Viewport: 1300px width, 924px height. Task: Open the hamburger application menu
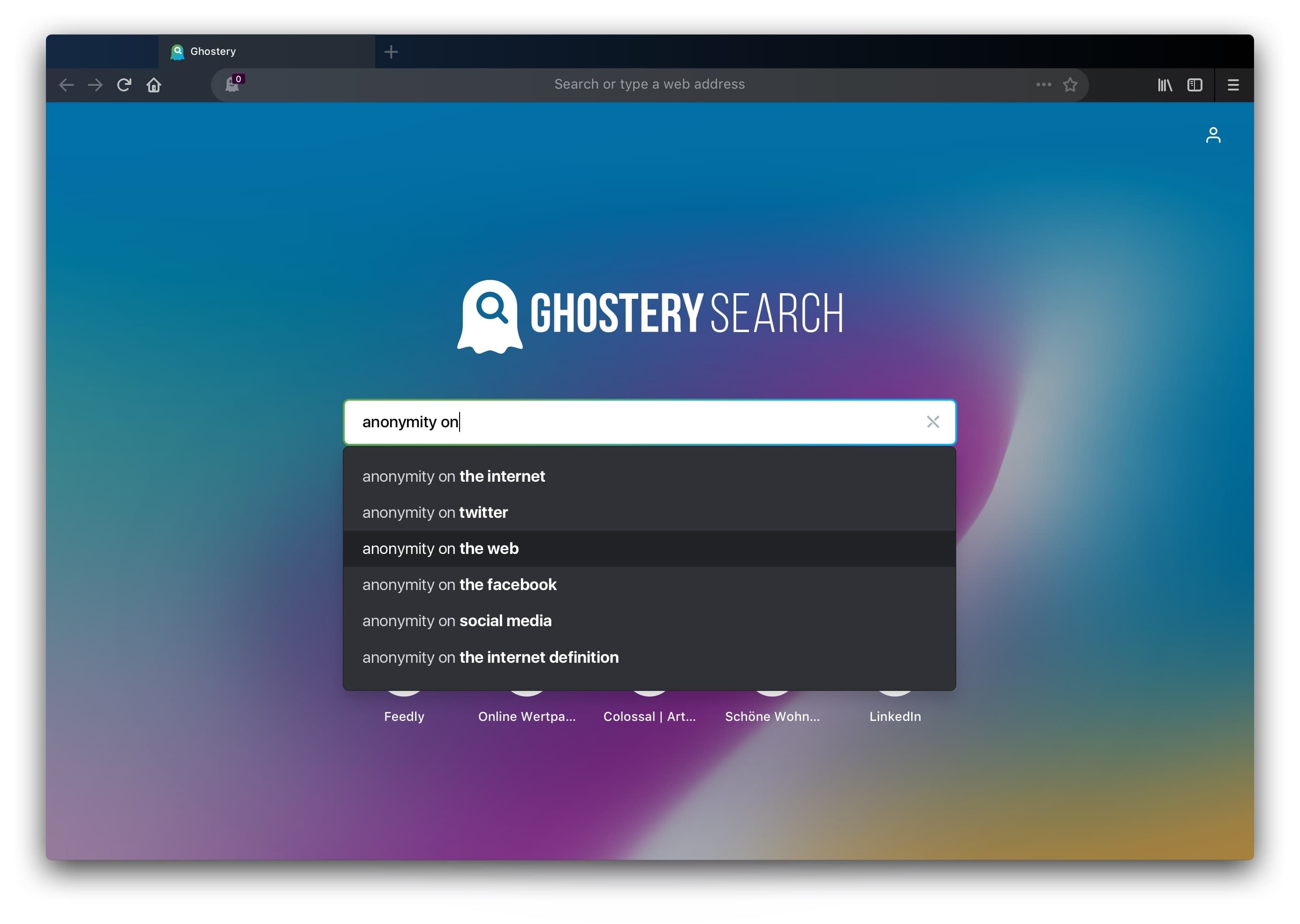[1232, 85]
